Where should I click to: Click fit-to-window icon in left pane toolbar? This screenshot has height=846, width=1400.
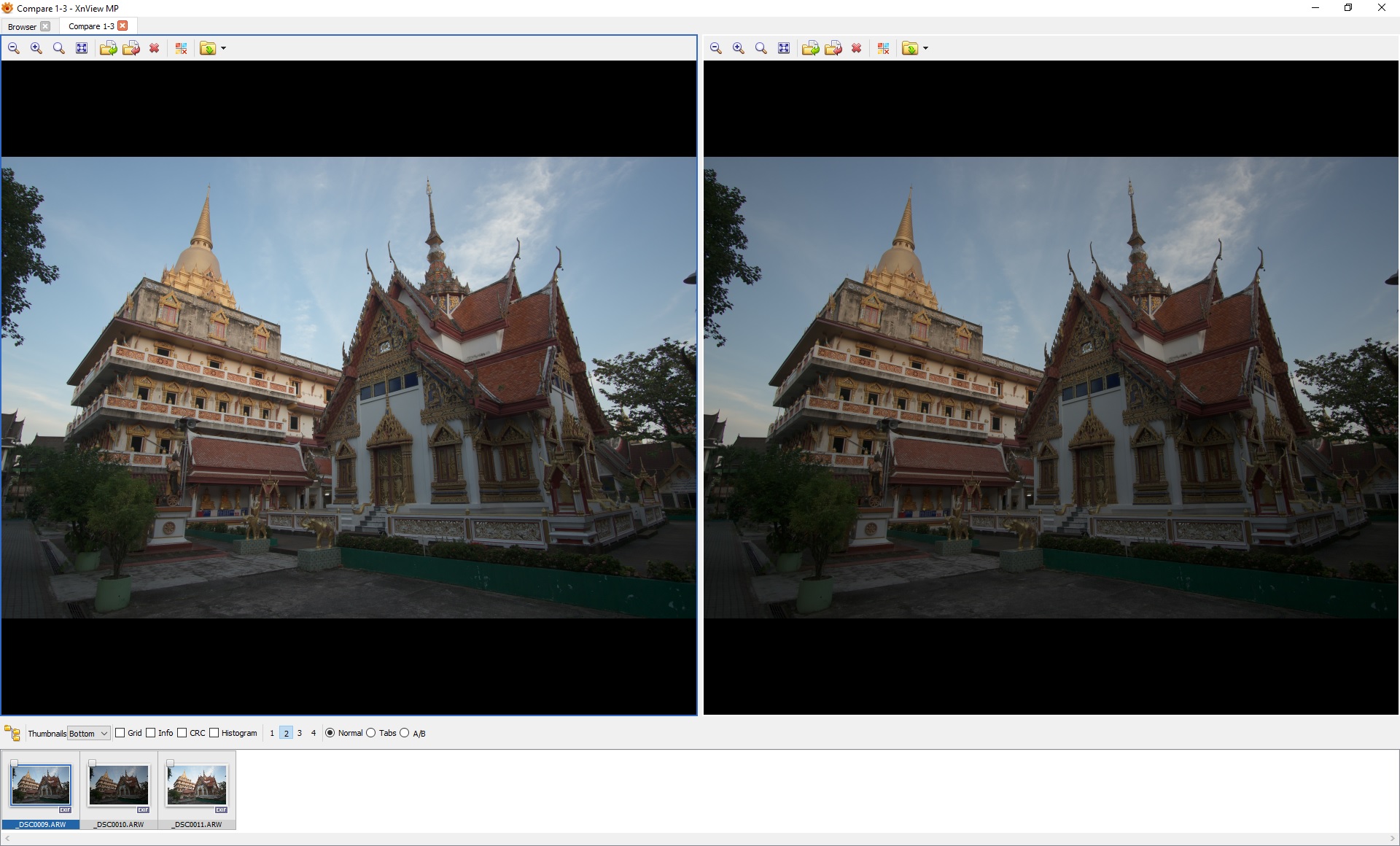[82, 48]
